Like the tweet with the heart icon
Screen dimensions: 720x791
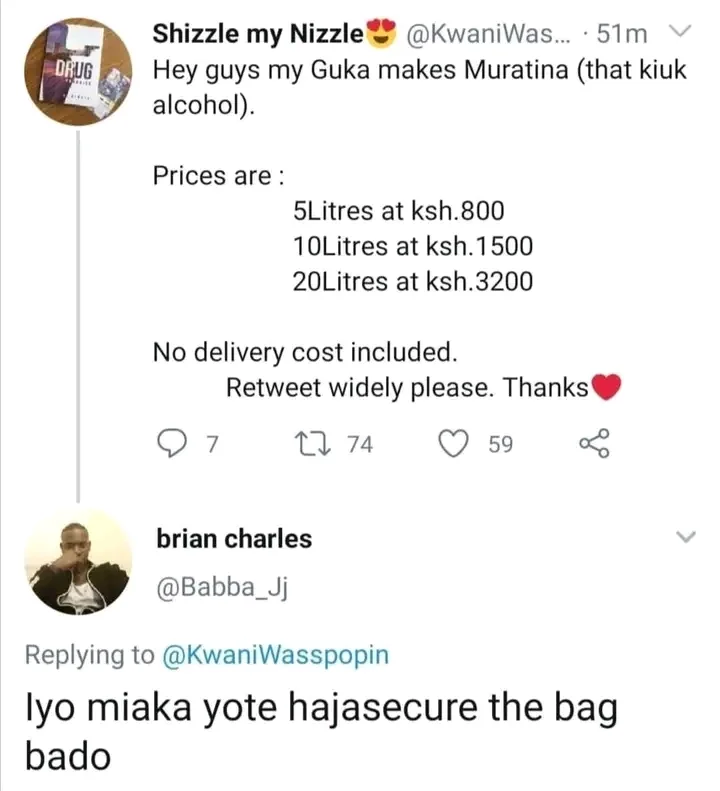pos(453,444)
